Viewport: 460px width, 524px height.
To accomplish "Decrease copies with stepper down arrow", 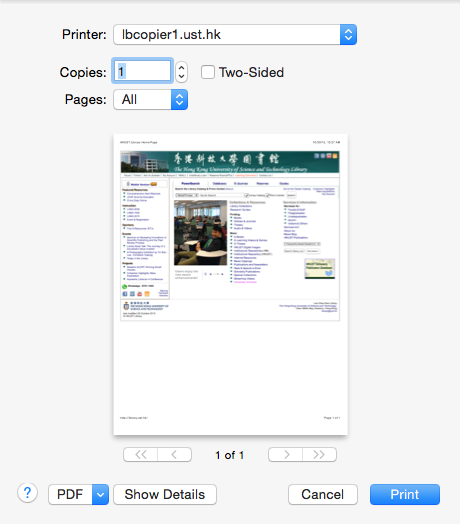I will click(182, 77).
